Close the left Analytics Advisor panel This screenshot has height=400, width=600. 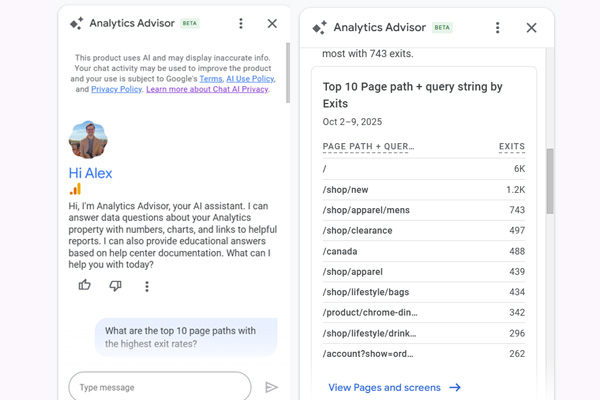[x=272, y=23]
